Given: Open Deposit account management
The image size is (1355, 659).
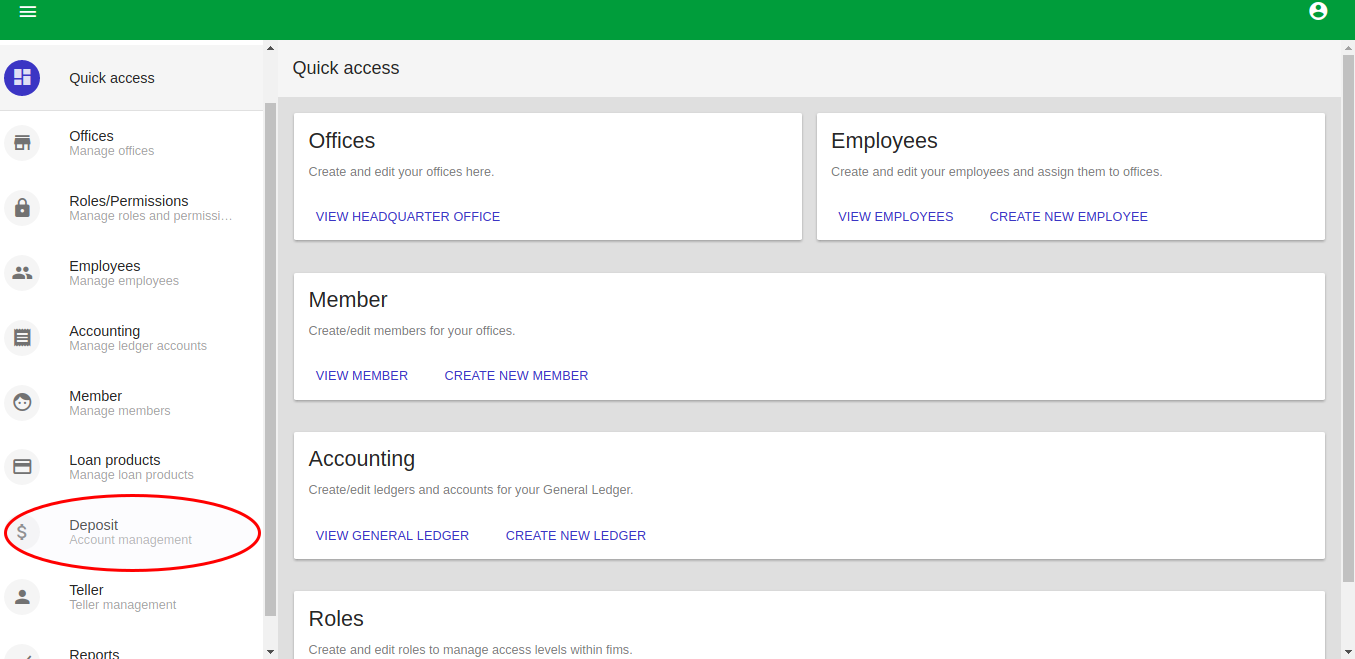Looking at the screenshot, I should click(x=132, y=532).
